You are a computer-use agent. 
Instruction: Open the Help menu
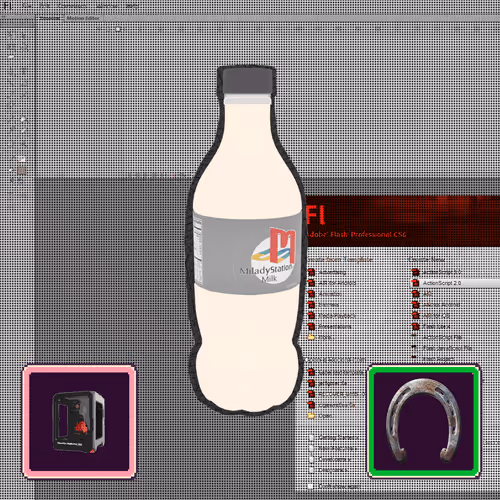click(132, 6)
